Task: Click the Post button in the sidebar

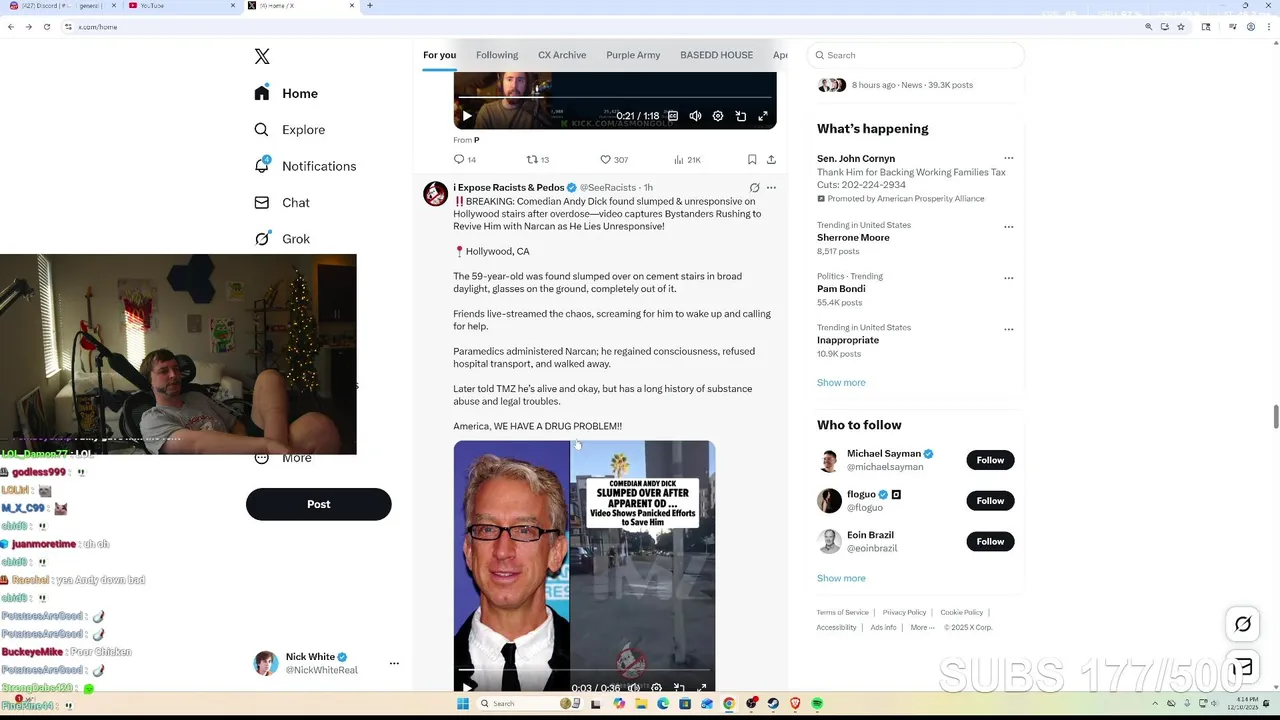Action: [x=318, y=504]
